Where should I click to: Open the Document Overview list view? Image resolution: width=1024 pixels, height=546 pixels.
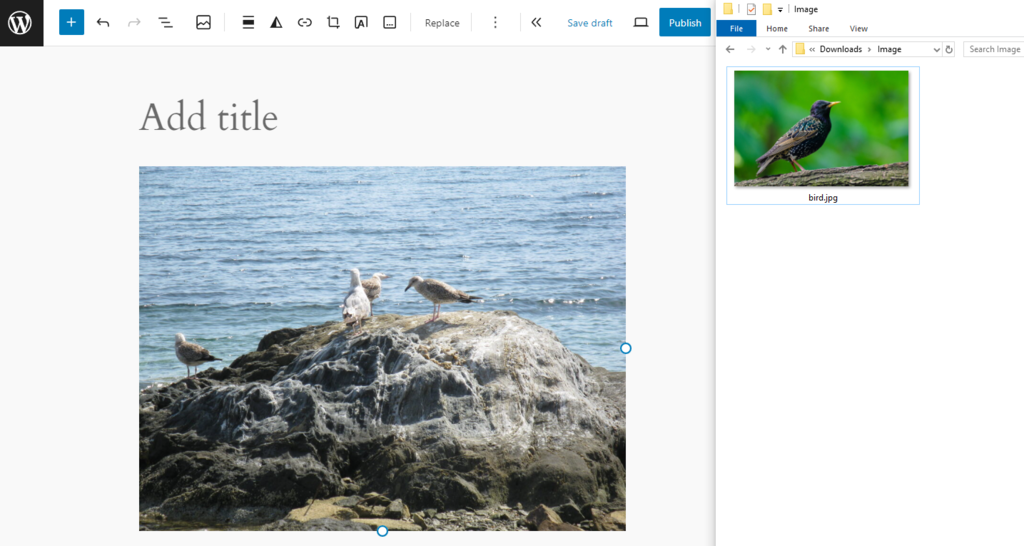166,22
